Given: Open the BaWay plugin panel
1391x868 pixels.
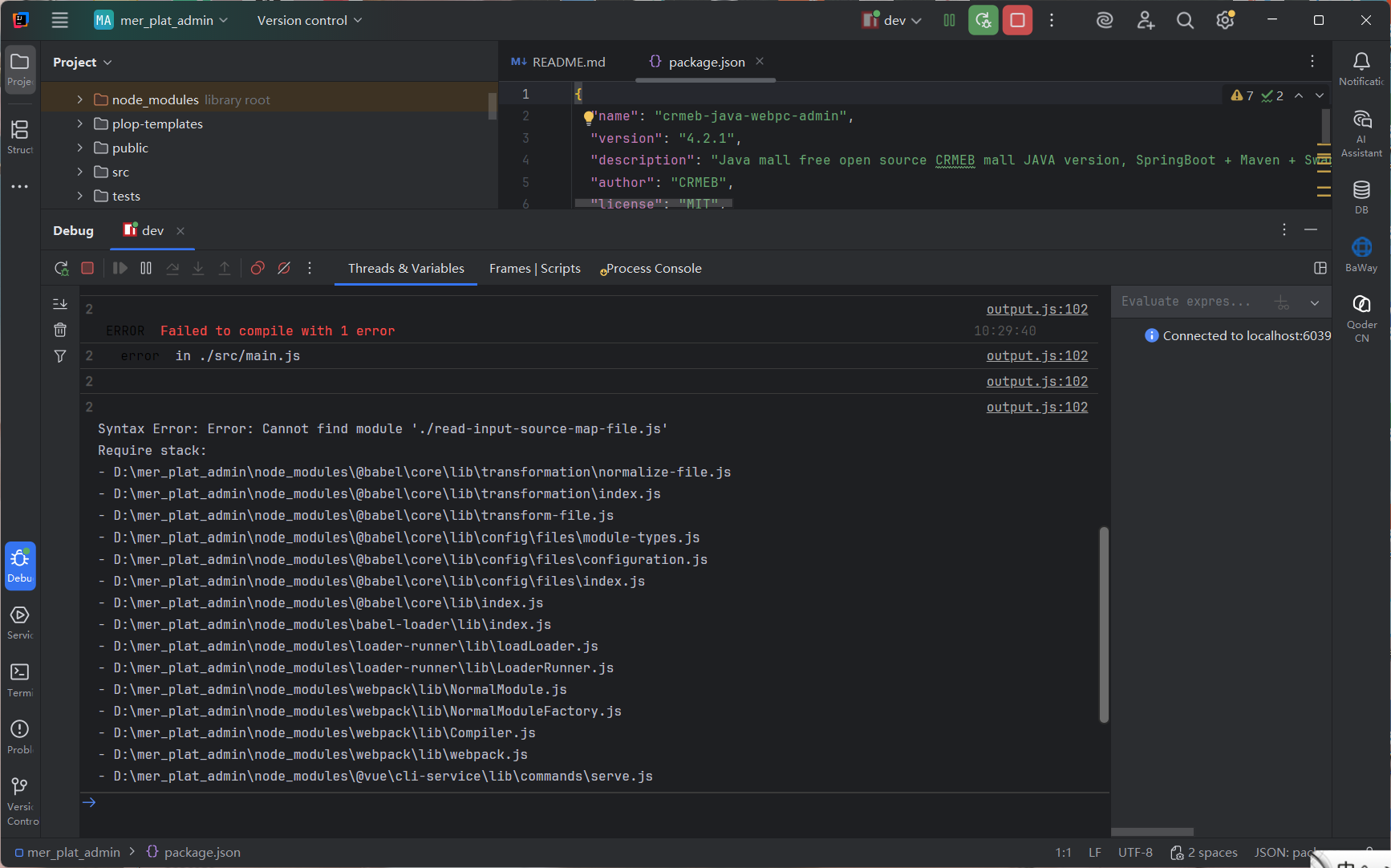Looking at the screenshot, I should tap(1361, 255).
